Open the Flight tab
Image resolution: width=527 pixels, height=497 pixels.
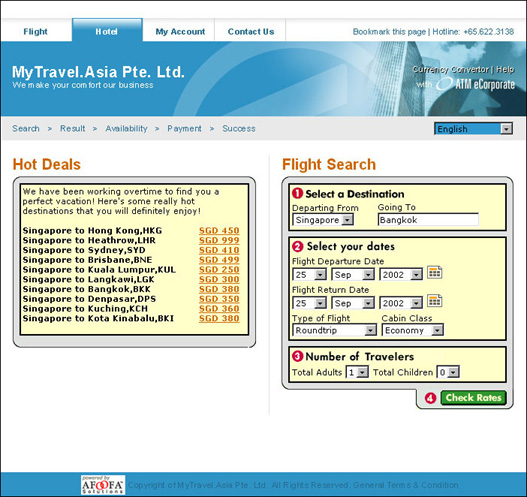36,32
